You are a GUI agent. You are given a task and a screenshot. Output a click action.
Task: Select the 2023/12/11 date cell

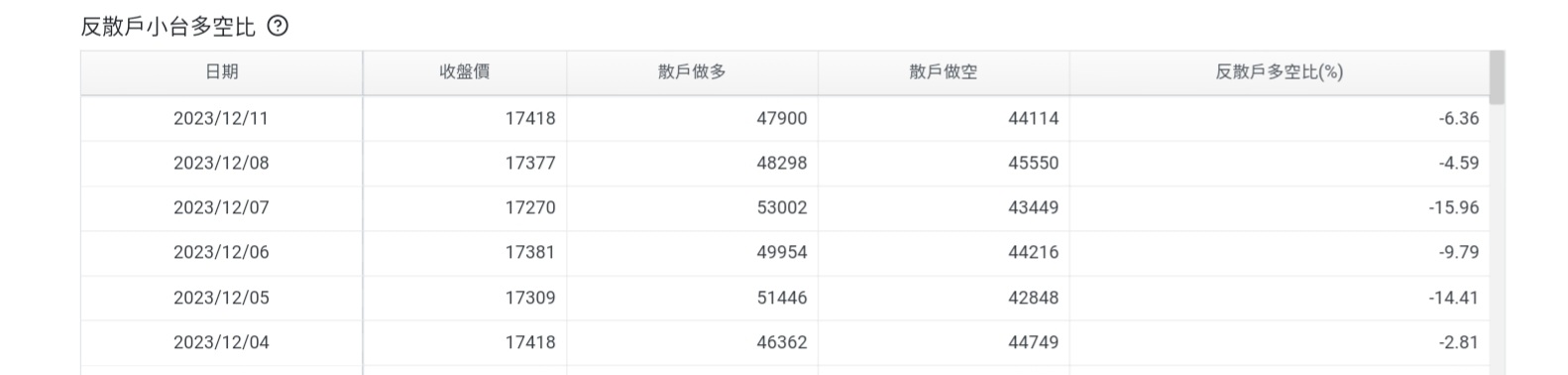pos(221,118)
